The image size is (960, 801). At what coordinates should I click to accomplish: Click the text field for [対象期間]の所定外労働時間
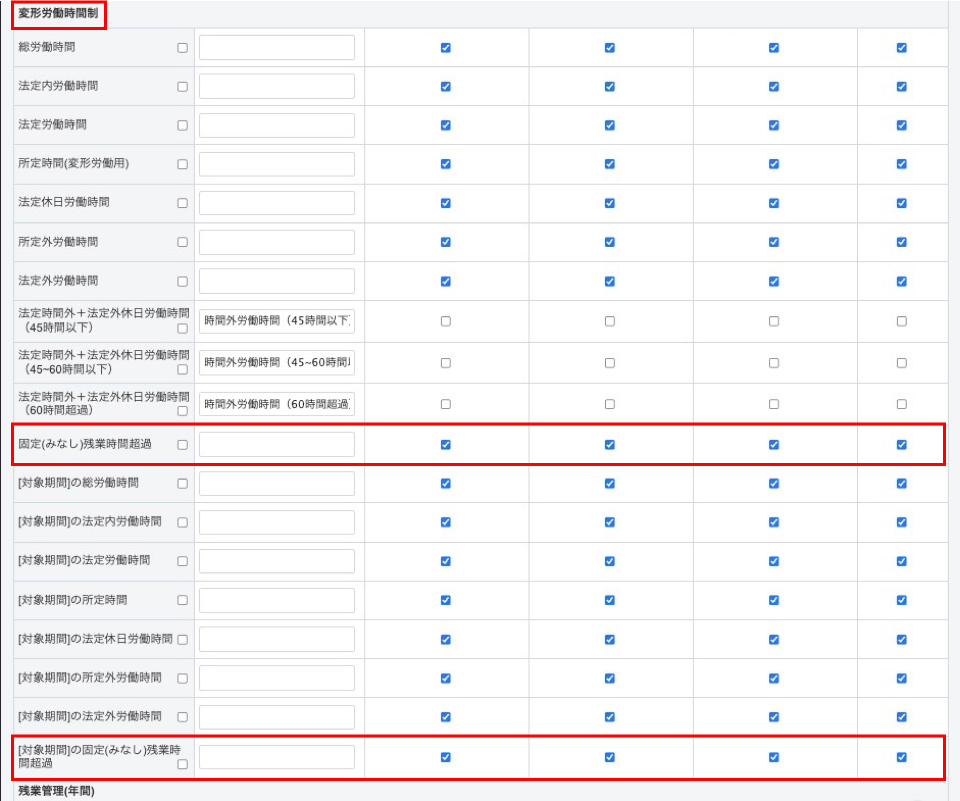tap(277, 678)
